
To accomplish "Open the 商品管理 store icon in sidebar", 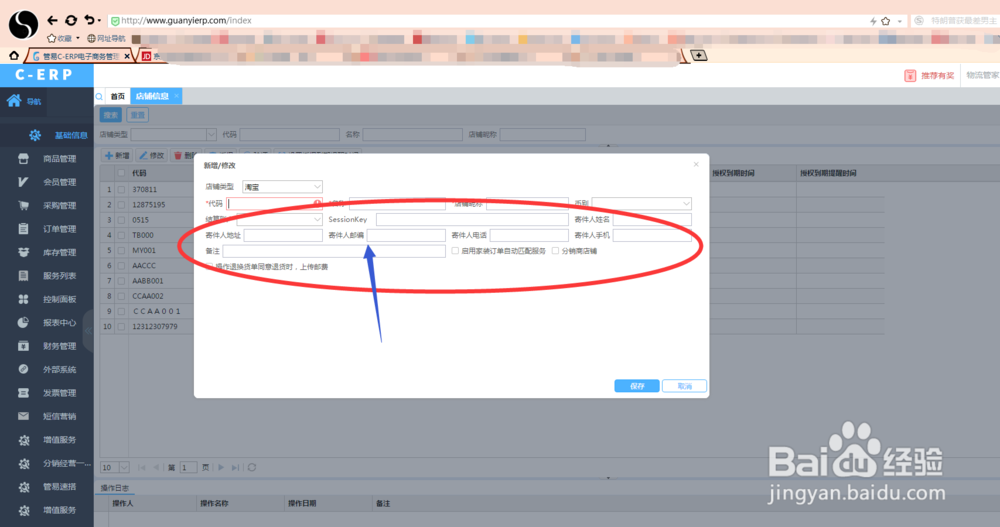I will (24, 158).
